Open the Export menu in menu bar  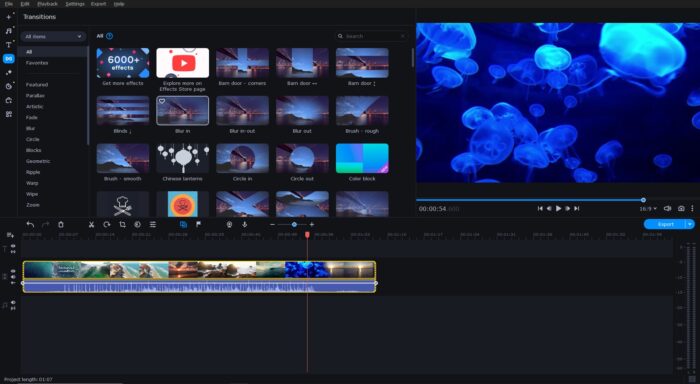(x=98, y=4)
